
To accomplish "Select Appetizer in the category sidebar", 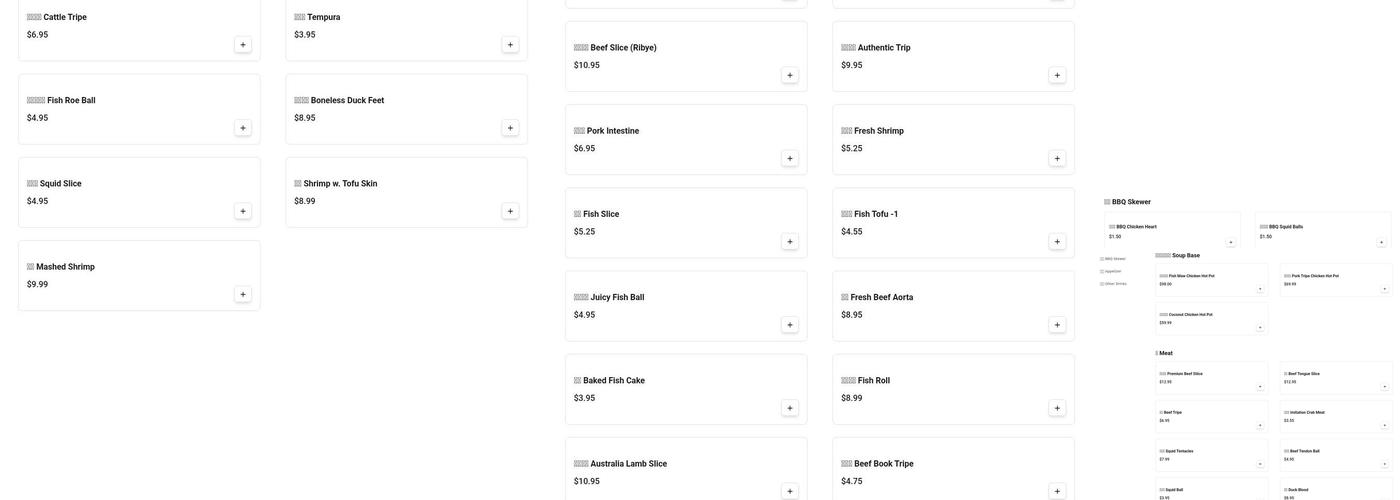I will (1112, 271).
